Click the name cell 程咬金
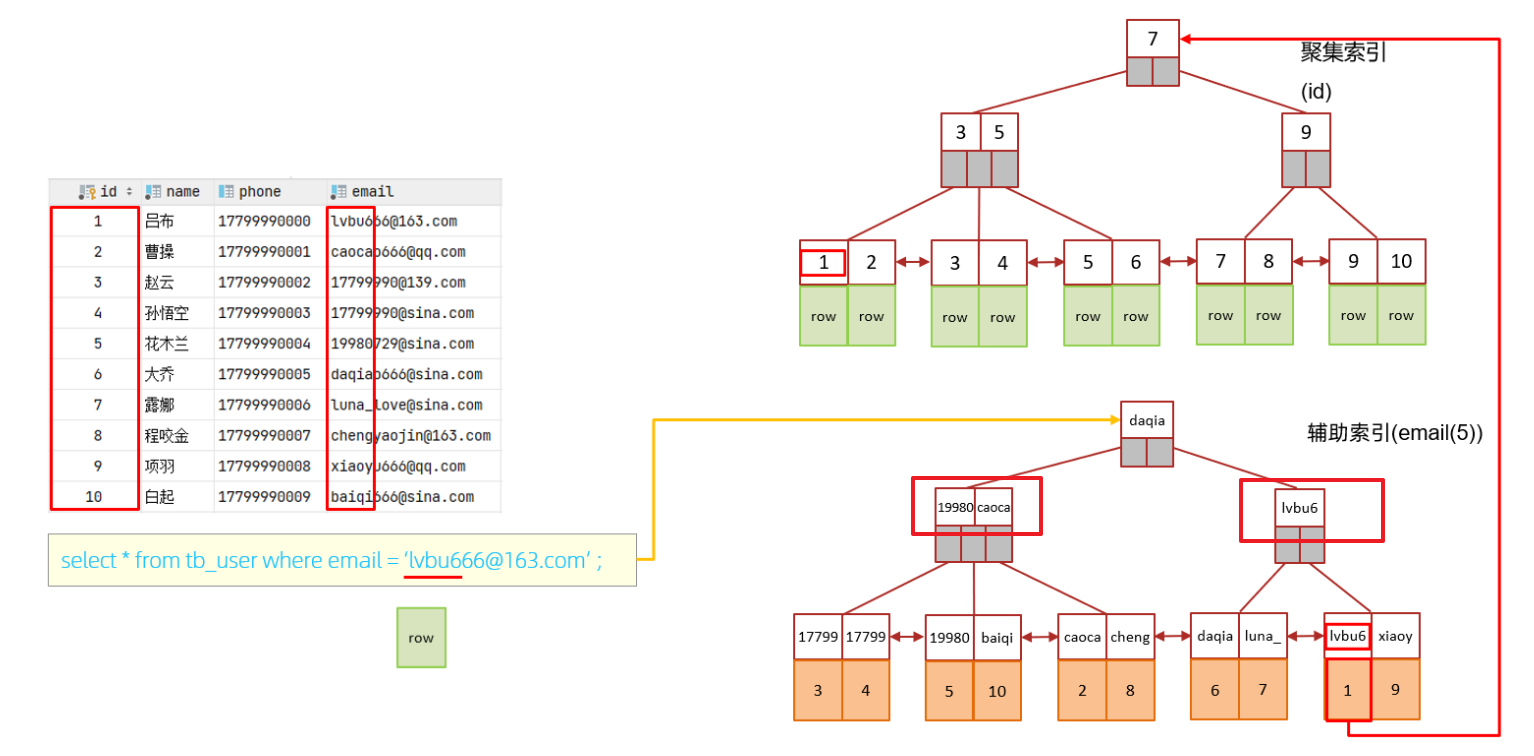Image resolution: width=1534 pixels, height=756 pixels. point(167,436)
